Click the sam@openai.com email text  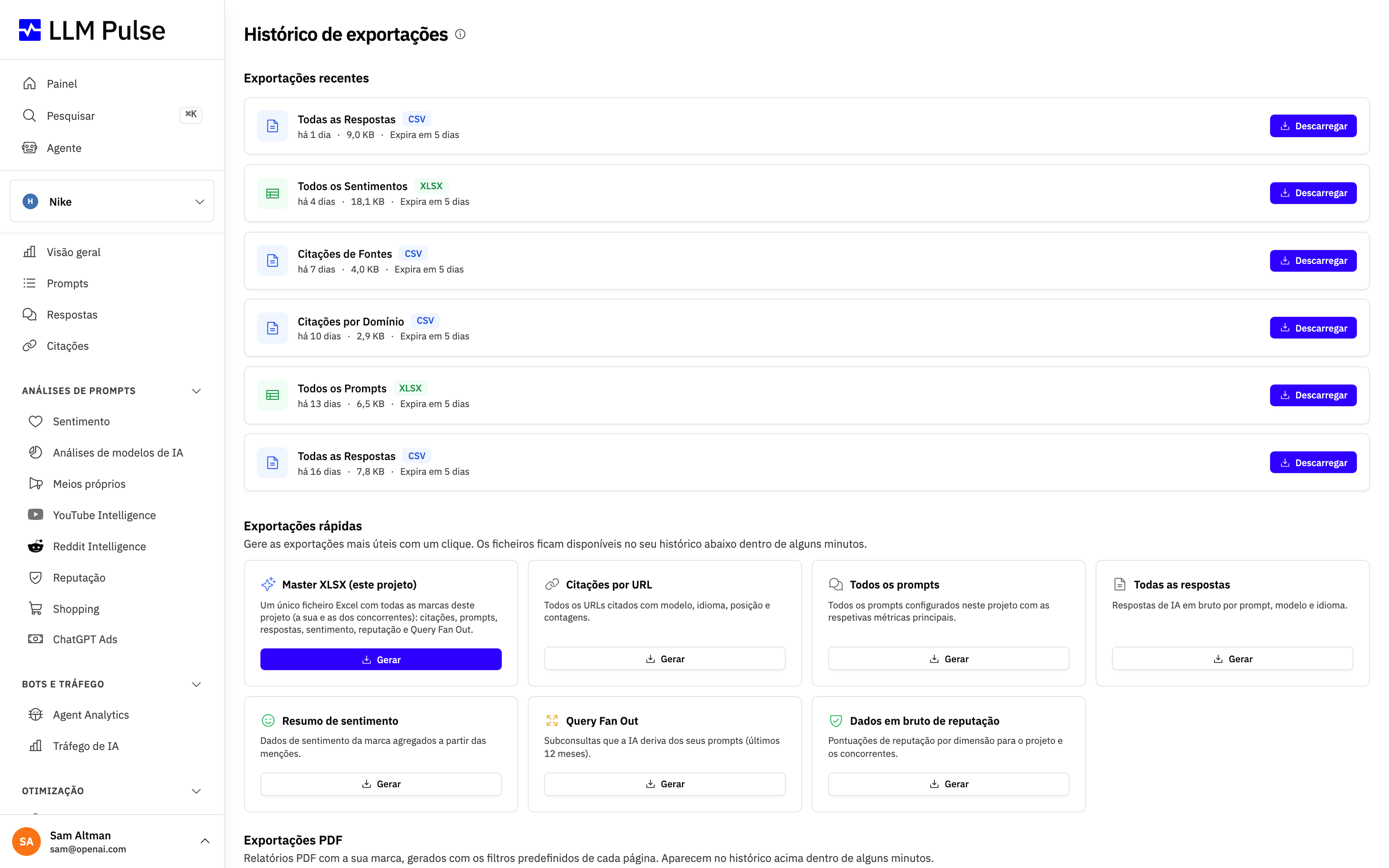point(88,849)
